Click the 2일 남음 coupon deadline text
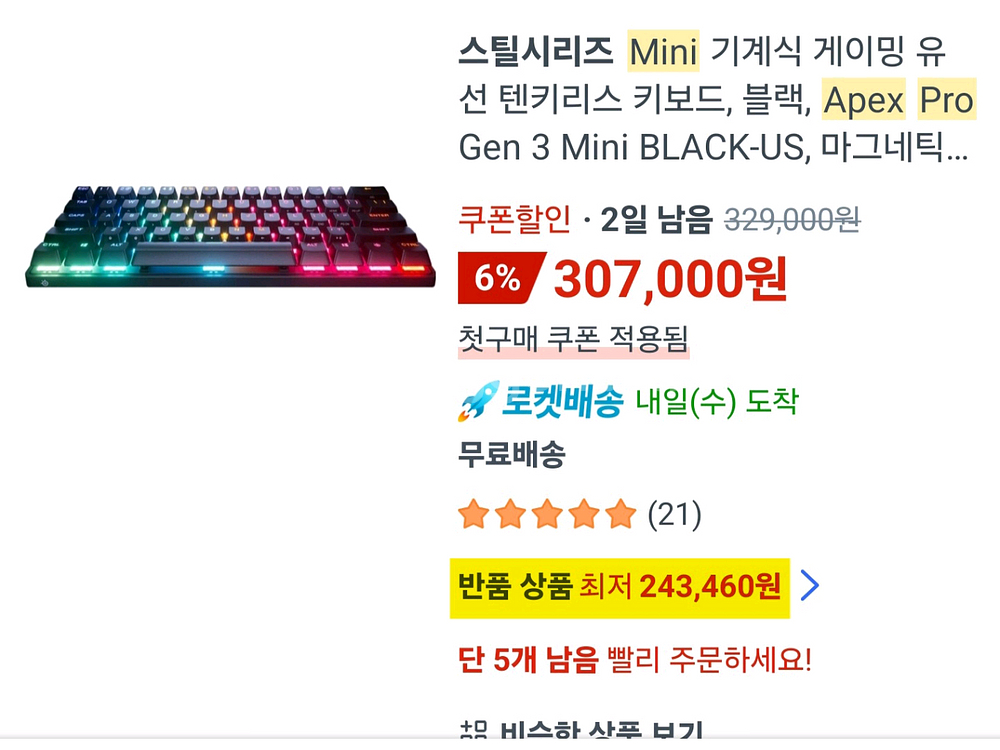This screenshot has width=1000, height=750. point(656,219)
